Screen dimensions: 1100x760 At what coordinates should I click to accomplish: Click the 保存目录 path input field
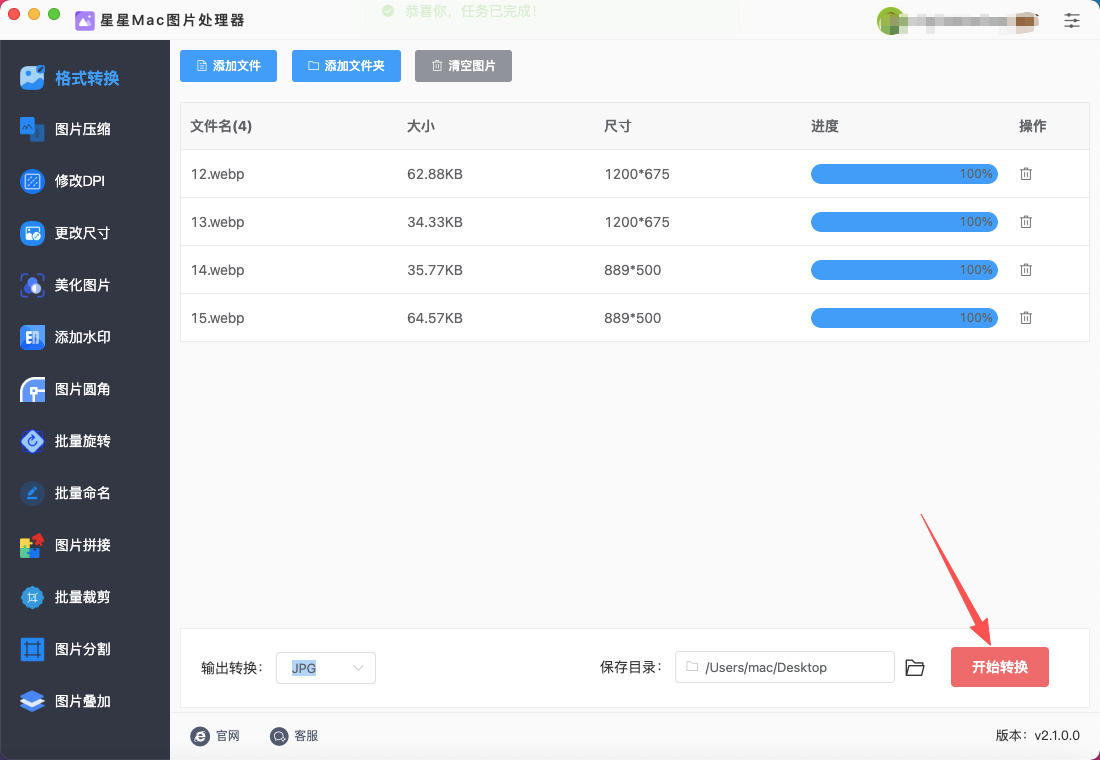[x=785, y=667]
